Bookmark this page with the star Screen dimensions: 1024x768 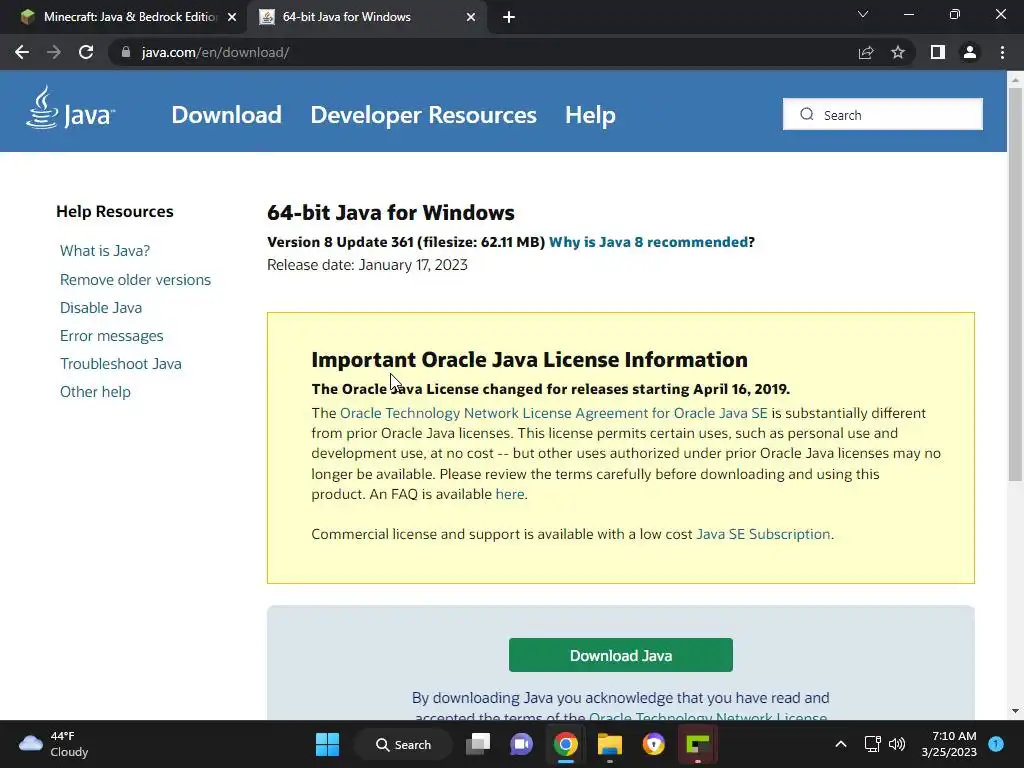coord(898,52)
